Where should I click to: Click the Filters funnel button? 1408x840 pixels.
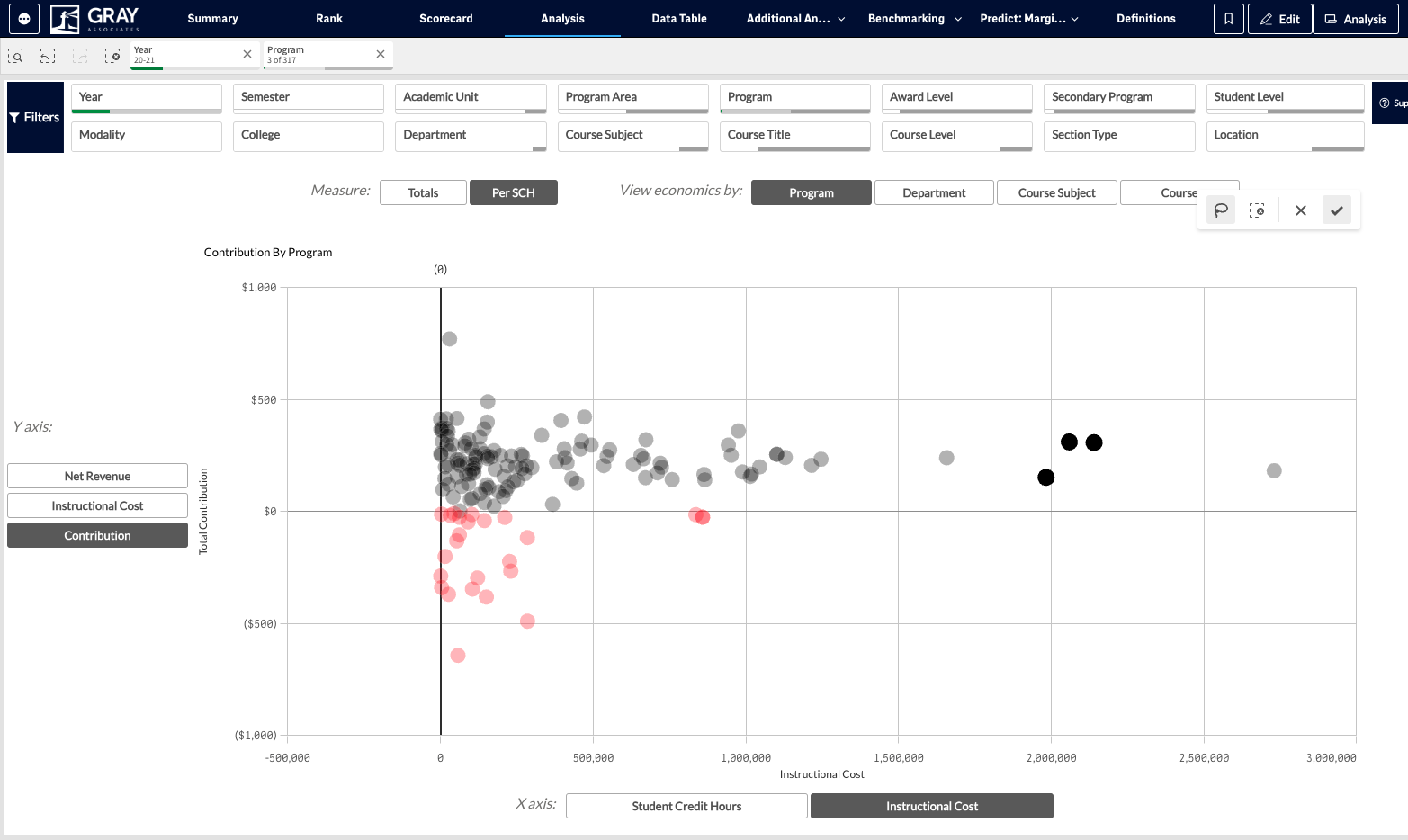(35, 117)
